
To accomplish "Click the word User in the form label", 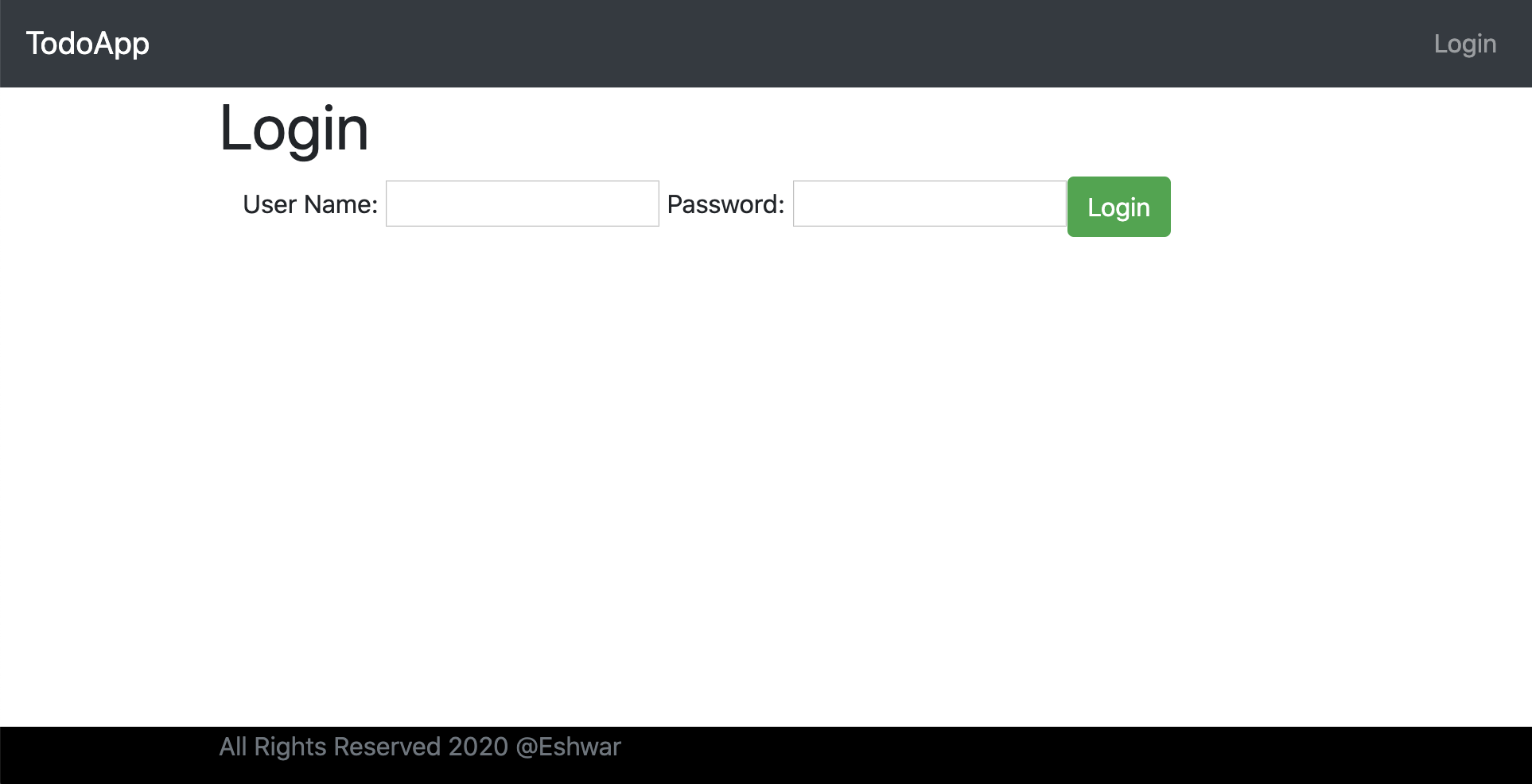I will point(270,204).
